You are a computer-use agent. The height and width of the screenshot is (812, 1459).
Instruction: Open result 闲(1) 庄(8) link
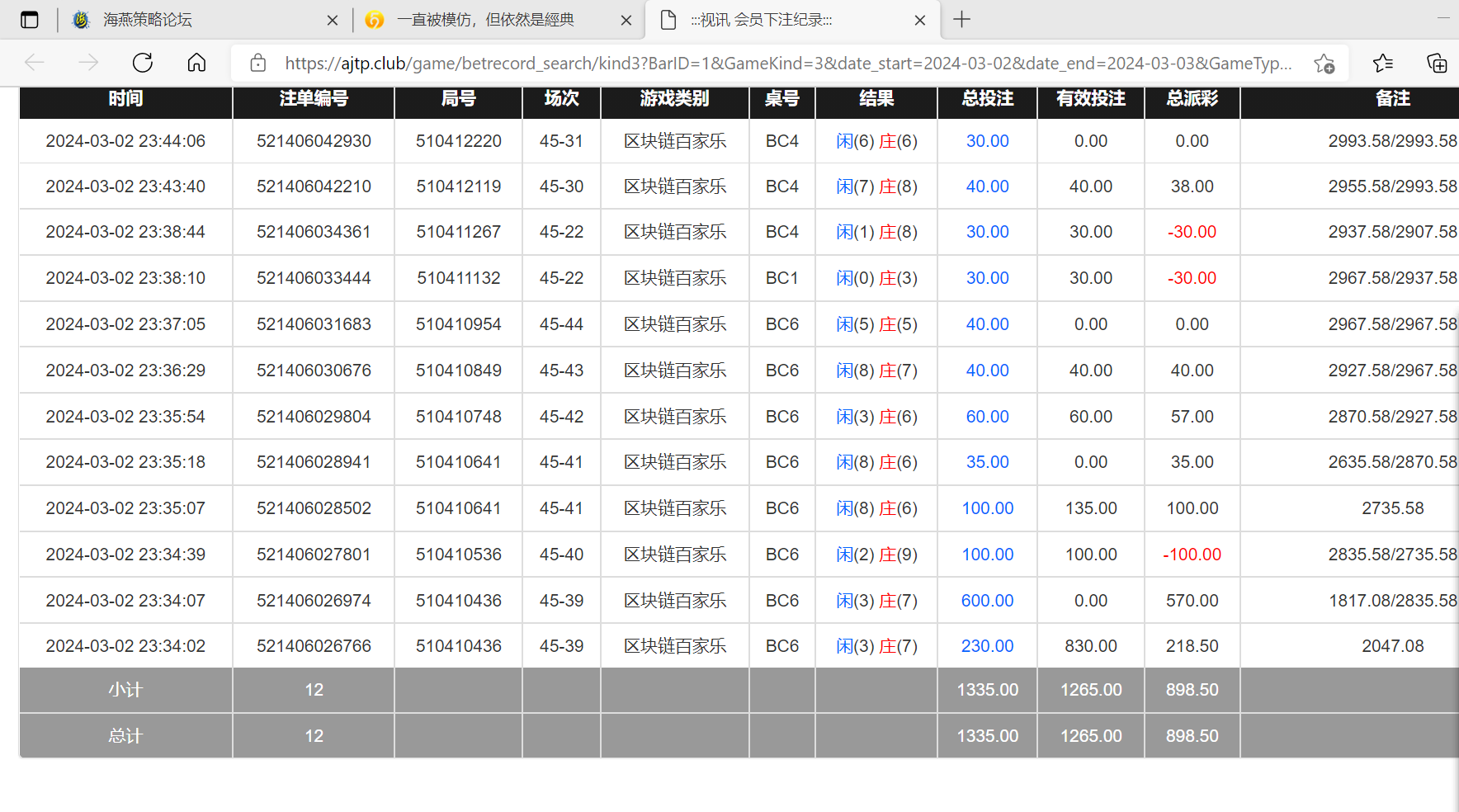876,232
